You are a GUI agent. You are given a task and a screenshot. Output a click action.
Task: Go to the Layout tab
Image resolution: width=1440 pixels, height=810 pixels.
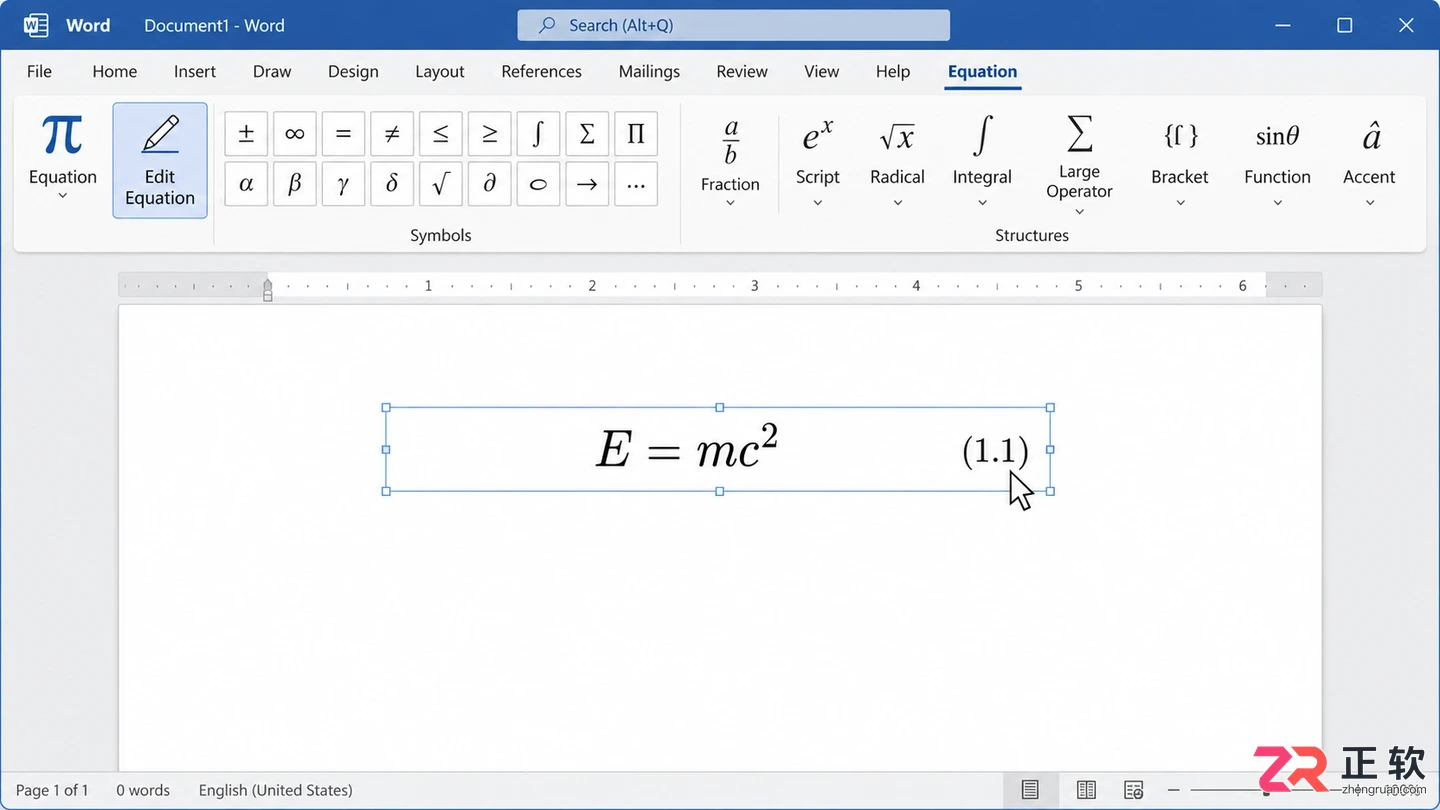pyautogui.click(x=440, y=71)
